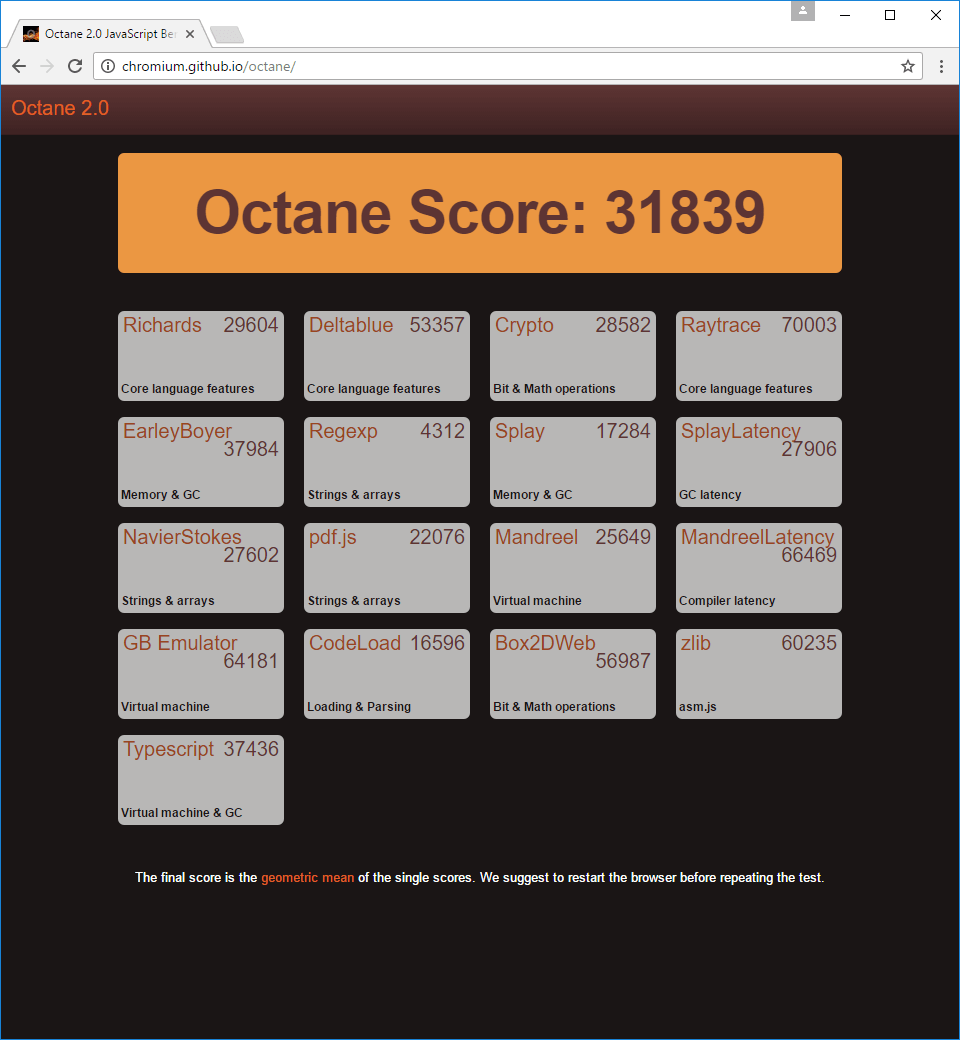960x1040 pixels.
Task: Click the NavierStokes benchmark tile
Action: click(201, 568)
